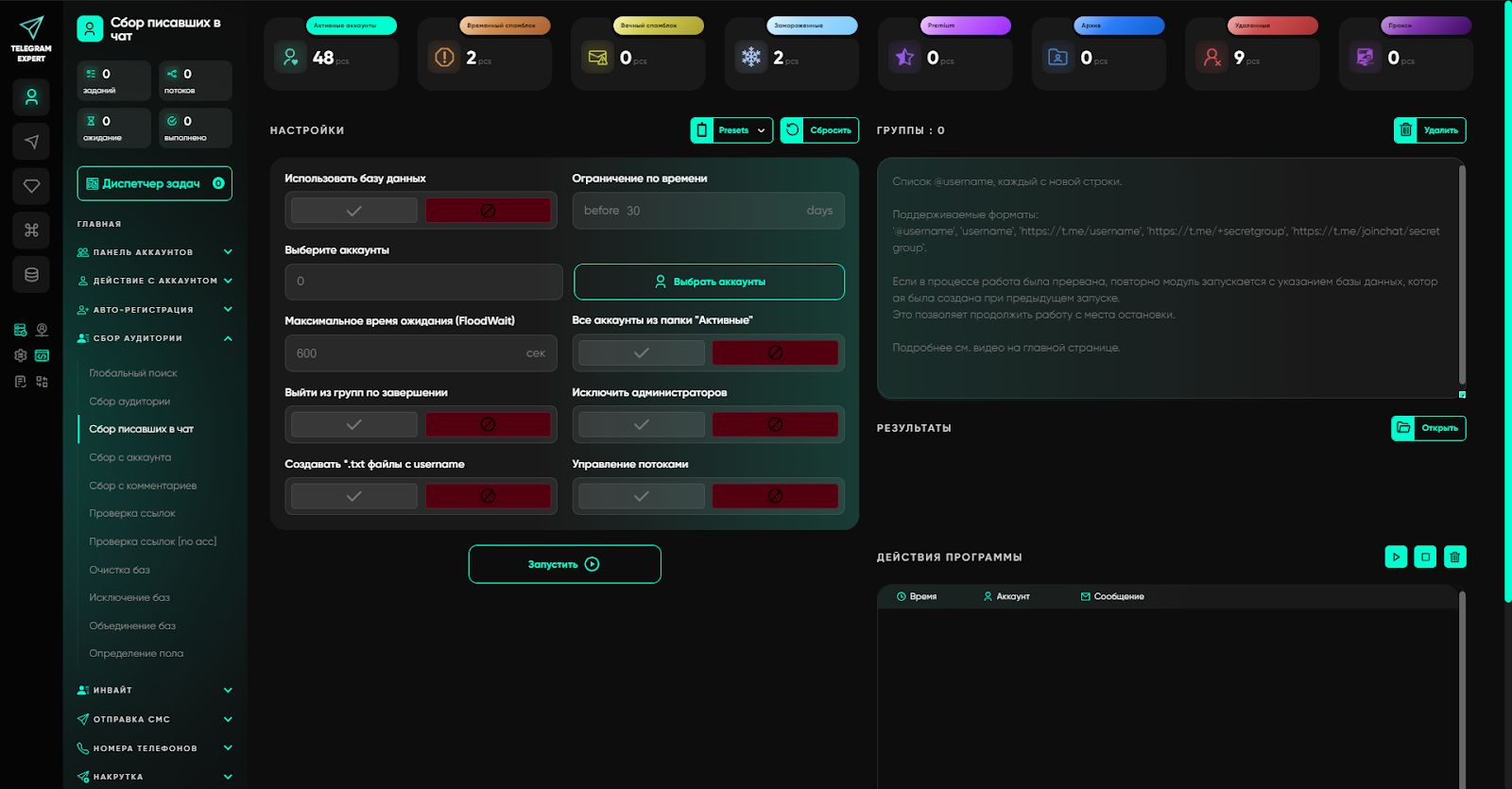
Task: Enable thread management checkmark toggle
Action: click(x=641, y=496)
